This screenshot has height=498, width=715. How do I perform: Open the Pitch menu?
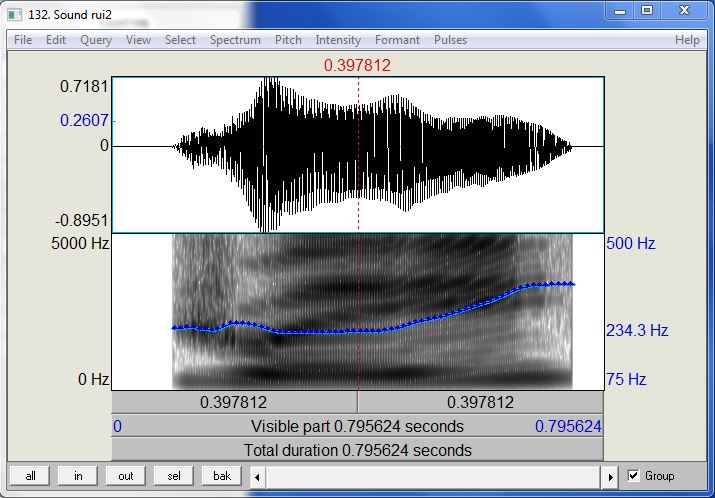click(x=288, y=40)
